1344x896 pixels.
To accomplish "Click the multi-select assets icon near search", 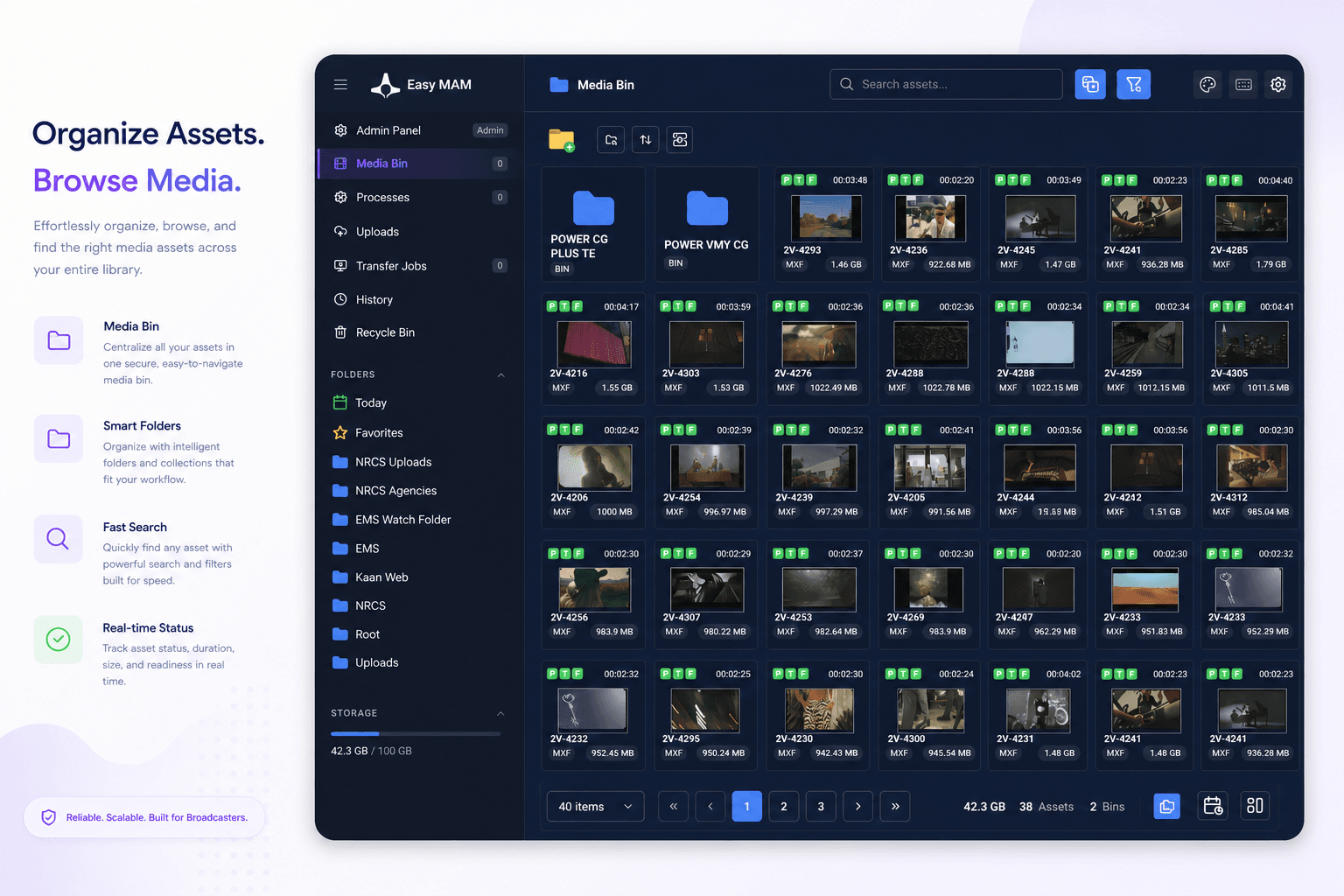I will coord(1090,84).
